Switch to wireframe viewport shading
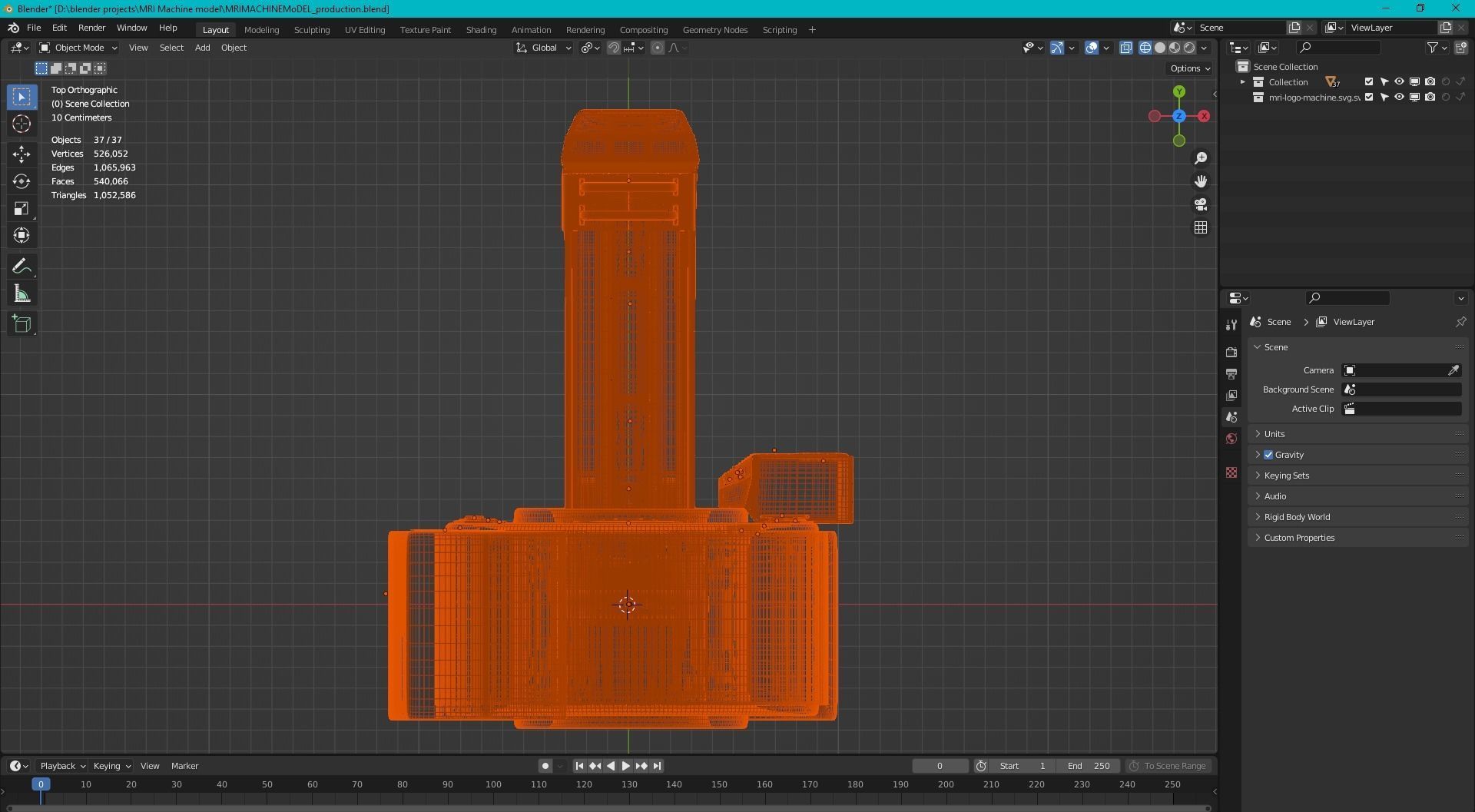Viewport: 1475px width, 812px height. pos(1145,48)
